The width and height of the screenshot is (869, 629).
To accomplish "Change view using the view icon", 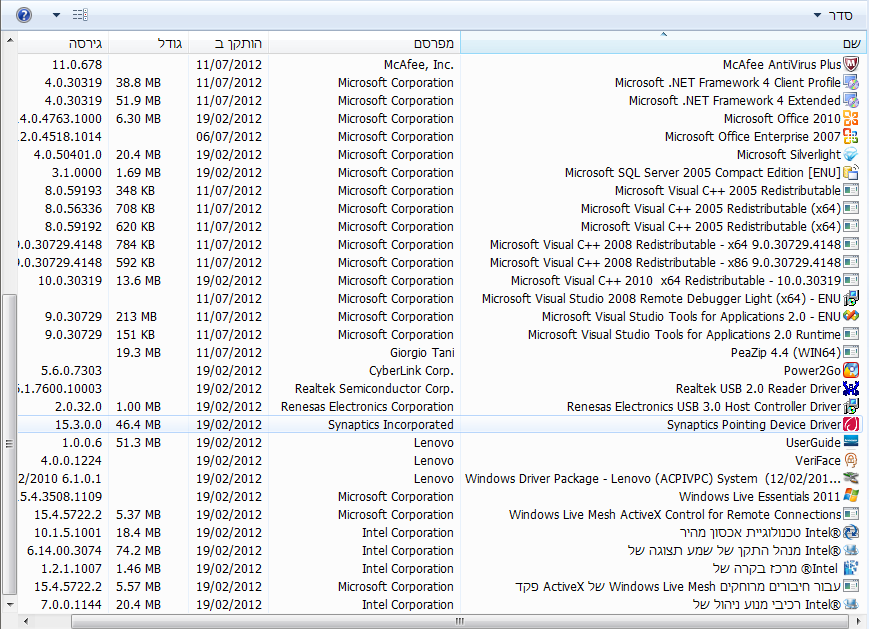I will pos(80,15).
